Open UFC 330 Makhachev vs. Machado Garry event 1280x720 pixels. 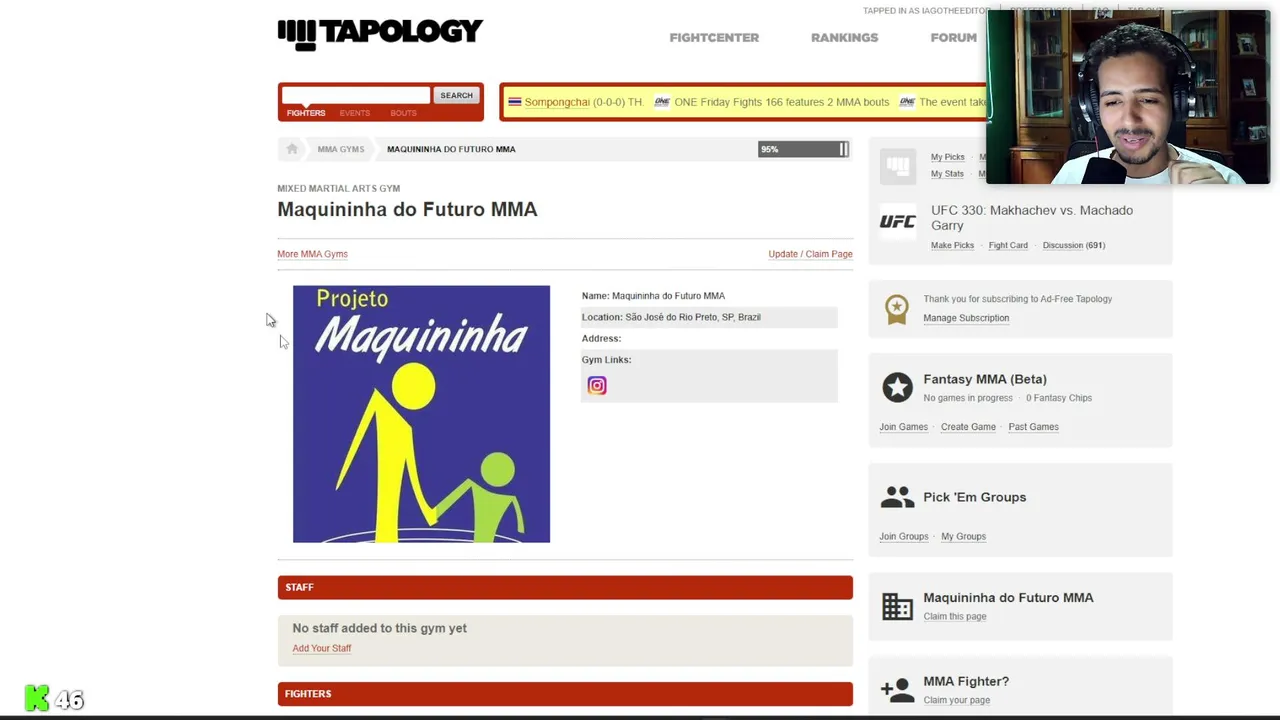pos(1032,218)
